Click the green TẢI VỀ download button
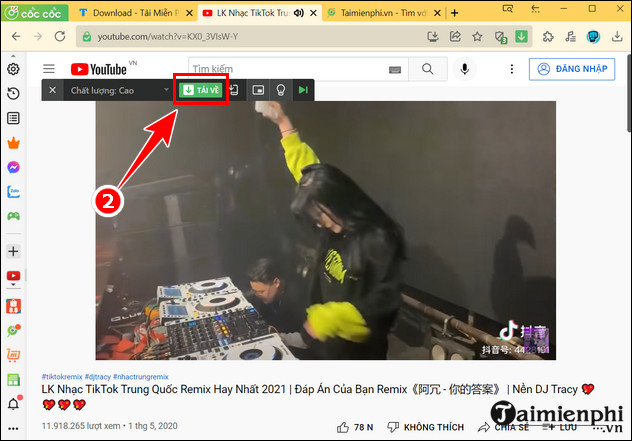Screen dimensions: 632x441 pos(198,90)
